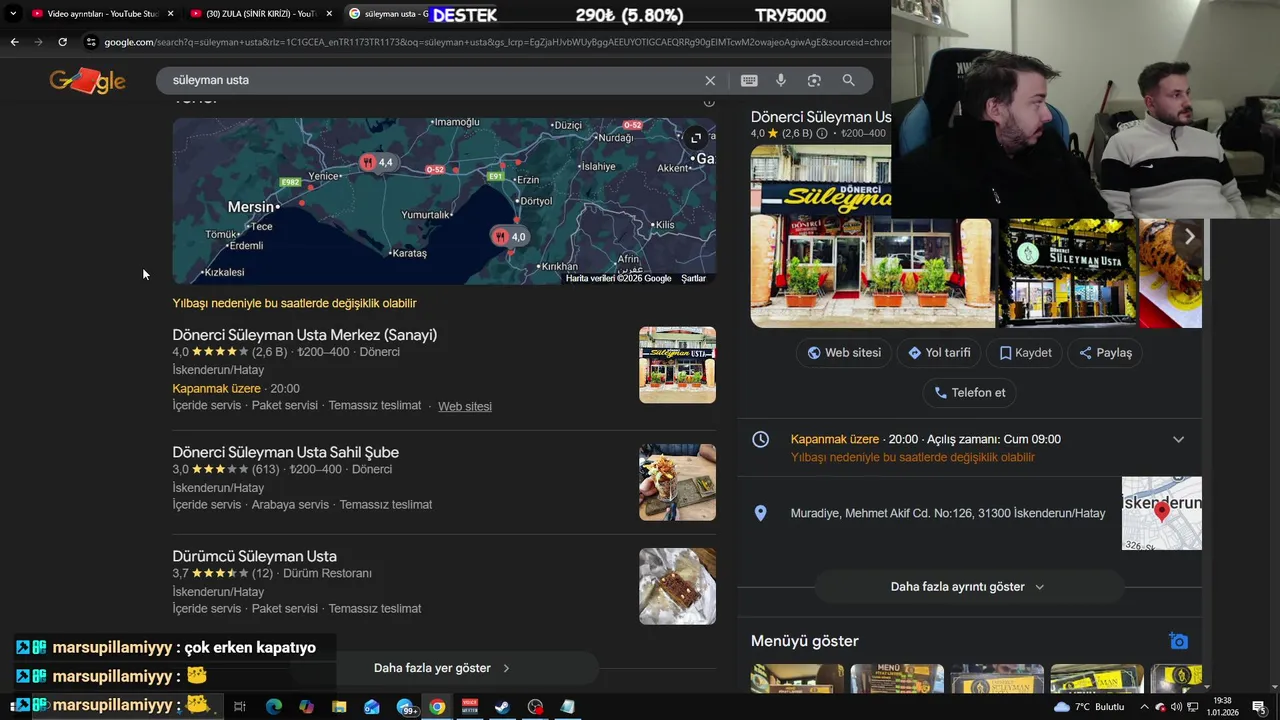Launch Microsoft Edge from taskbar

273,707
